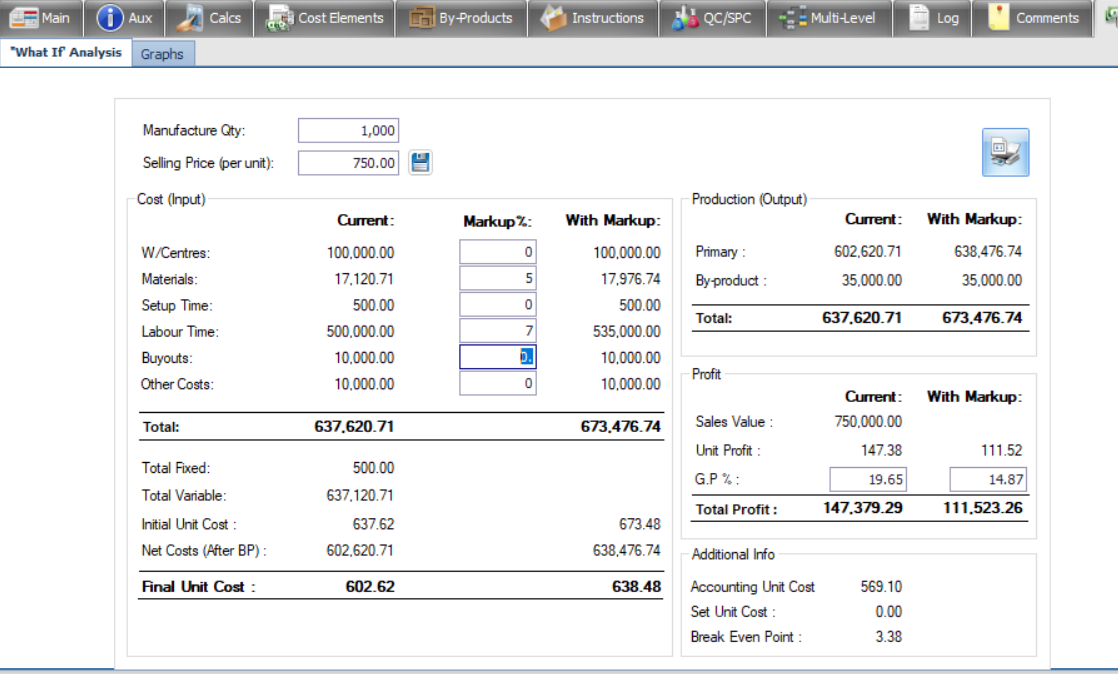Click the Selling Price per unit field
This screenshot has width=1118, height=674.
pos(348,163)
